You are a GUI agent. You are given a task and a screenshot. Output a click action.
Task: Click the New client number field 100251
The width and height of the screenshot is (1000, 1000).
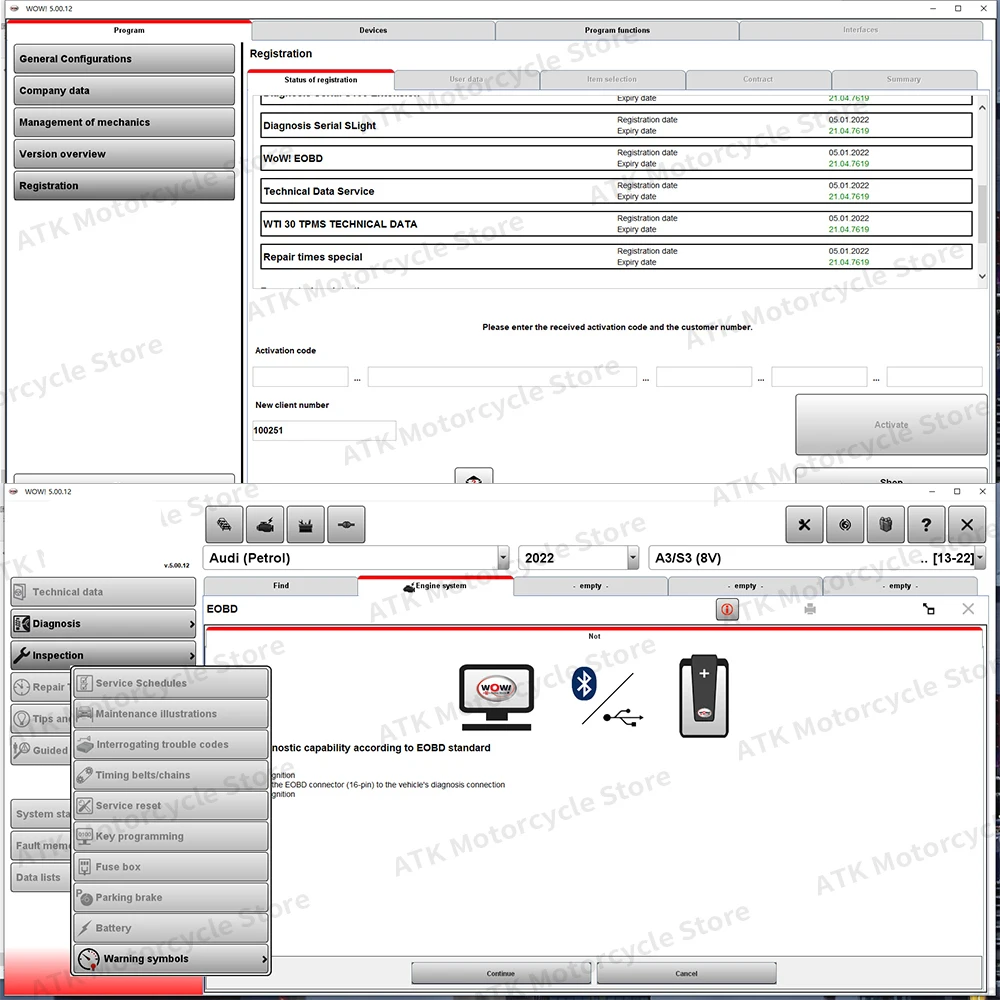(x=324, y=430)
